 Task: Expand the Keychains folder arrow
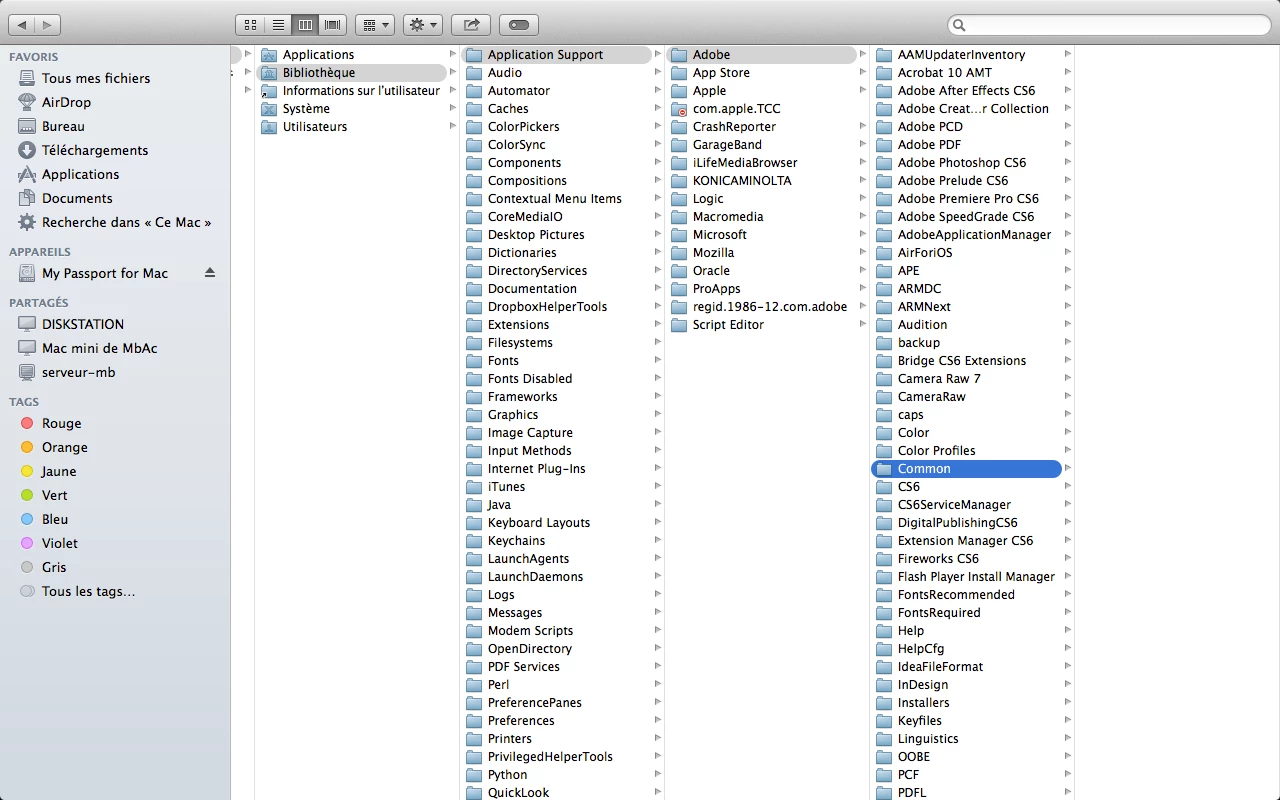coord(658,540)
